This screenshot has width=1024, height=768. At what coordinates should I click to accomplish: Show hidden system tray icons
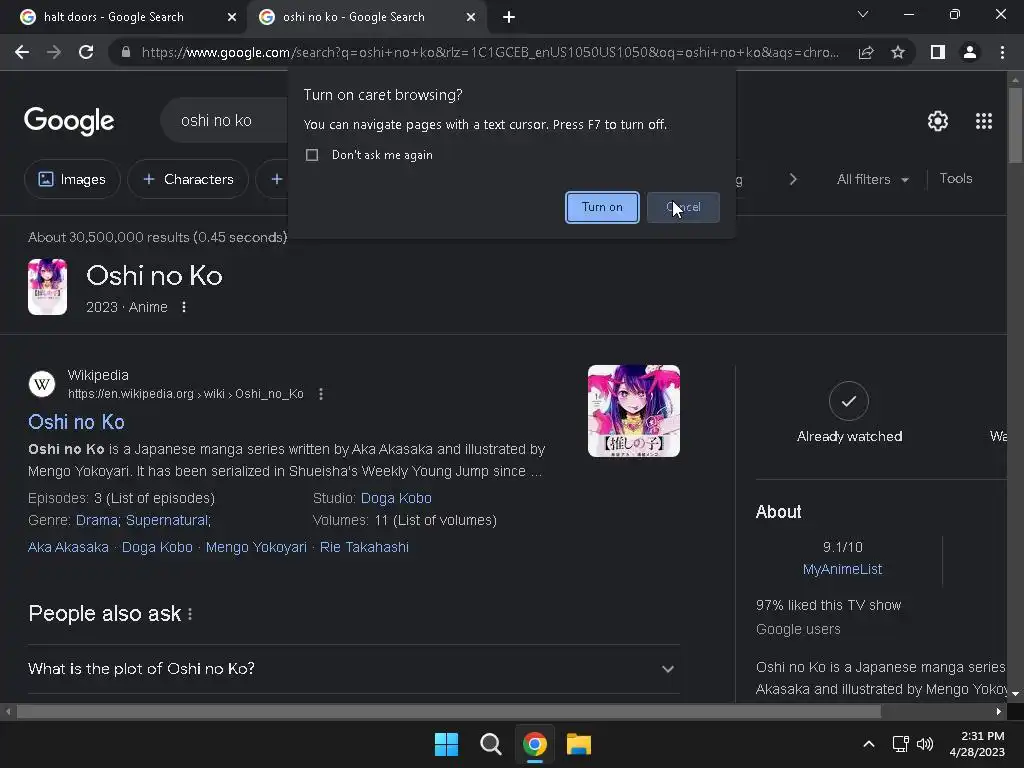coord(869,744)
